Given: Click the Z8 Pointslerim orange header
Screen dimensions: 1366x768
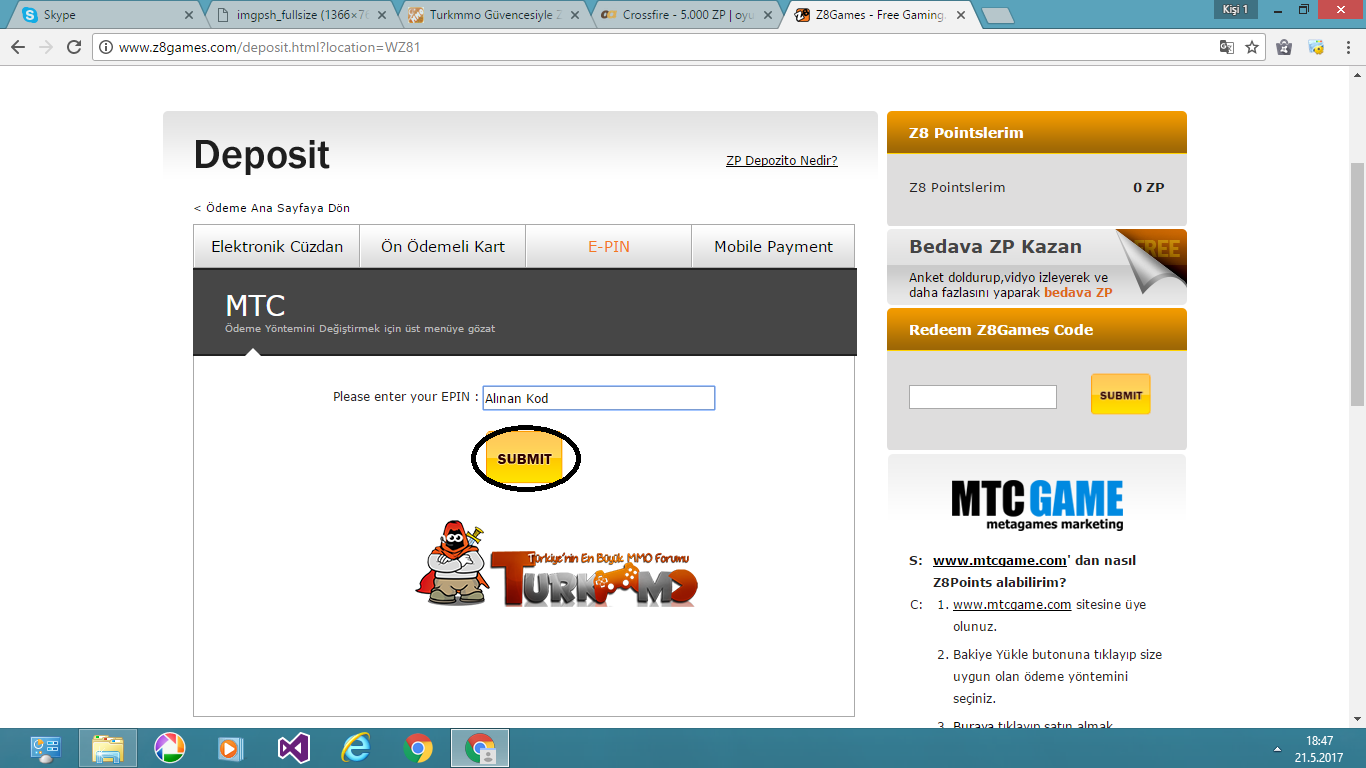Looking at the screenshot, I should [1037, 132].
